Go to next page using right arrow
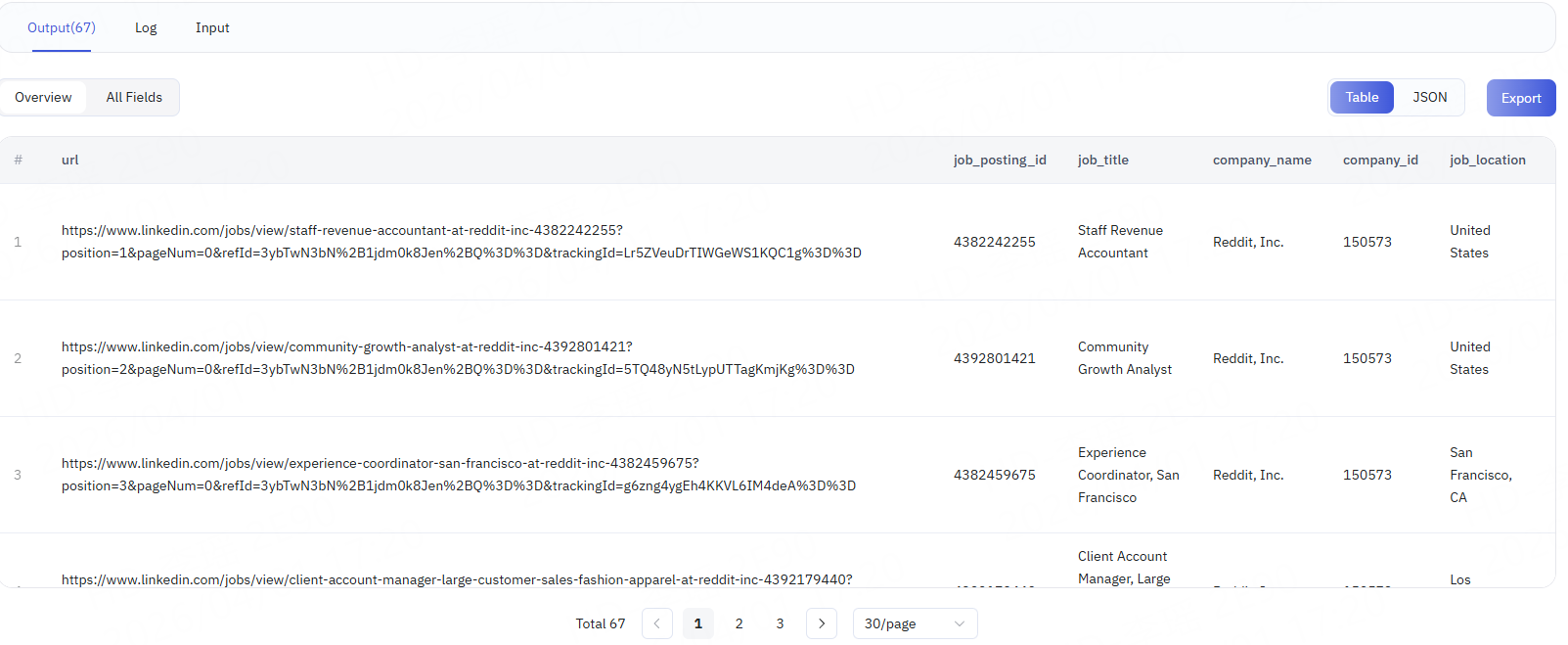The height and width of the screenshot is (645, 1568). (822, 623)
